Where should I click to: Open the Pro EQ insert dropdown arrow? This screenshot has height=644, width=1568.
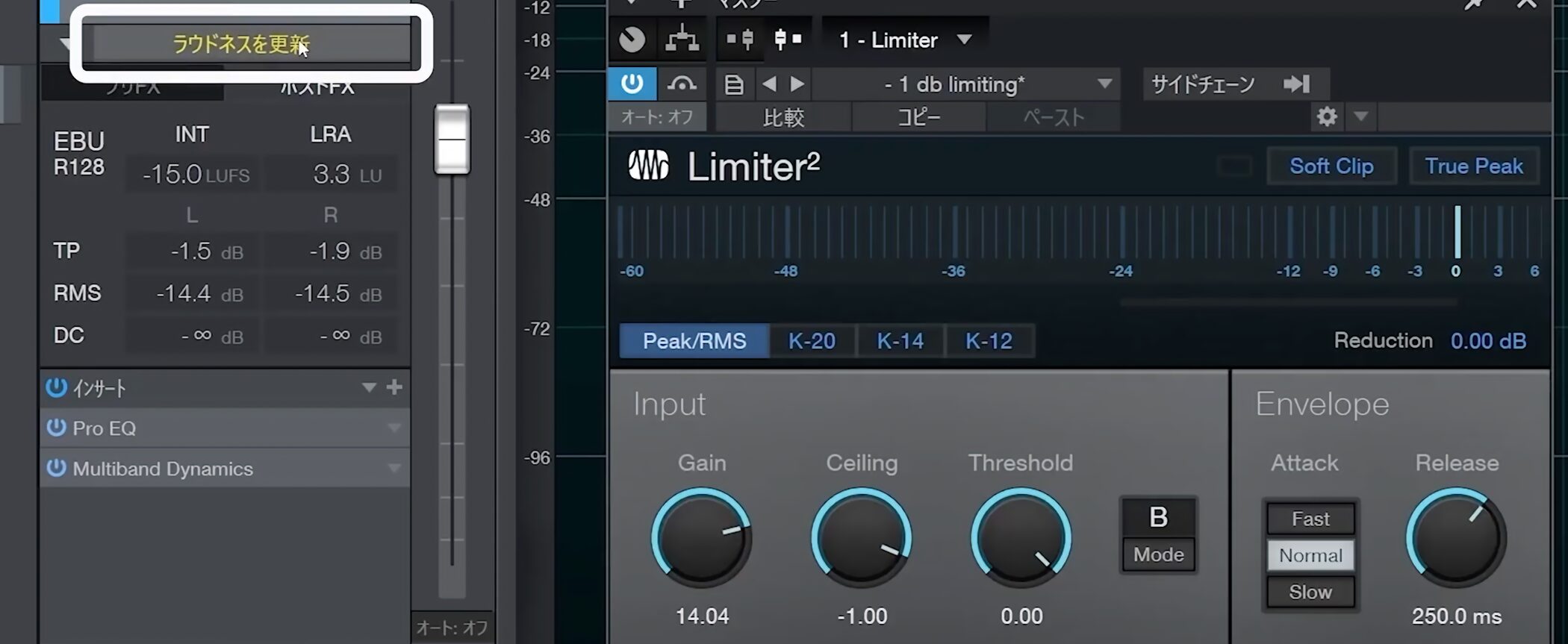(393, 428)
